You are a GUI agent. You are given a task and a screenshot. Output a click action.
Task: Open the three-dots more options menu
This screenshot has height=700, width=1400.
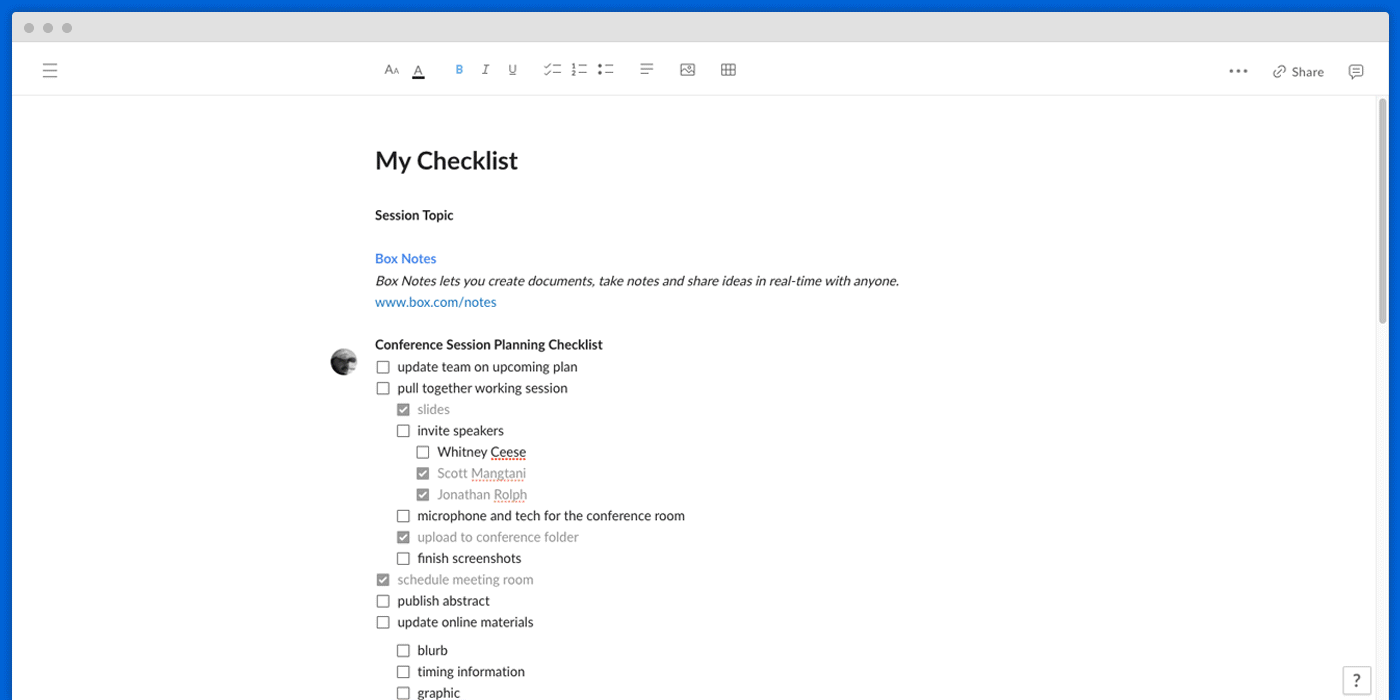coord(1238,71)
